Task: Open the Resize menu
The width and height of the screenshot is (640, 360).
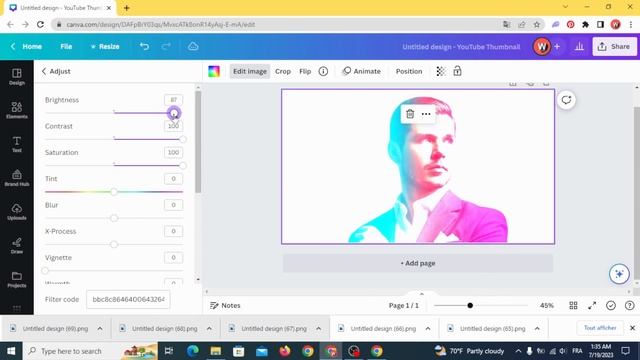Action: click(105, 47)
